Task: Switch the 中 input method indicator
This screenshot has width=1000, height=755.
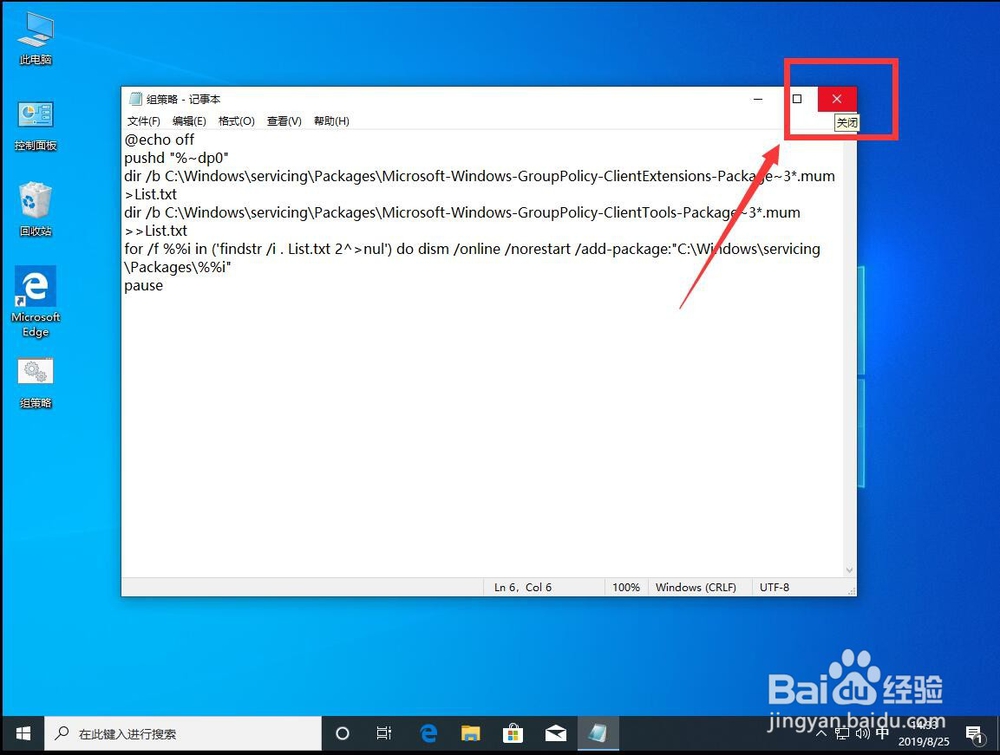Action: point(882,733)
